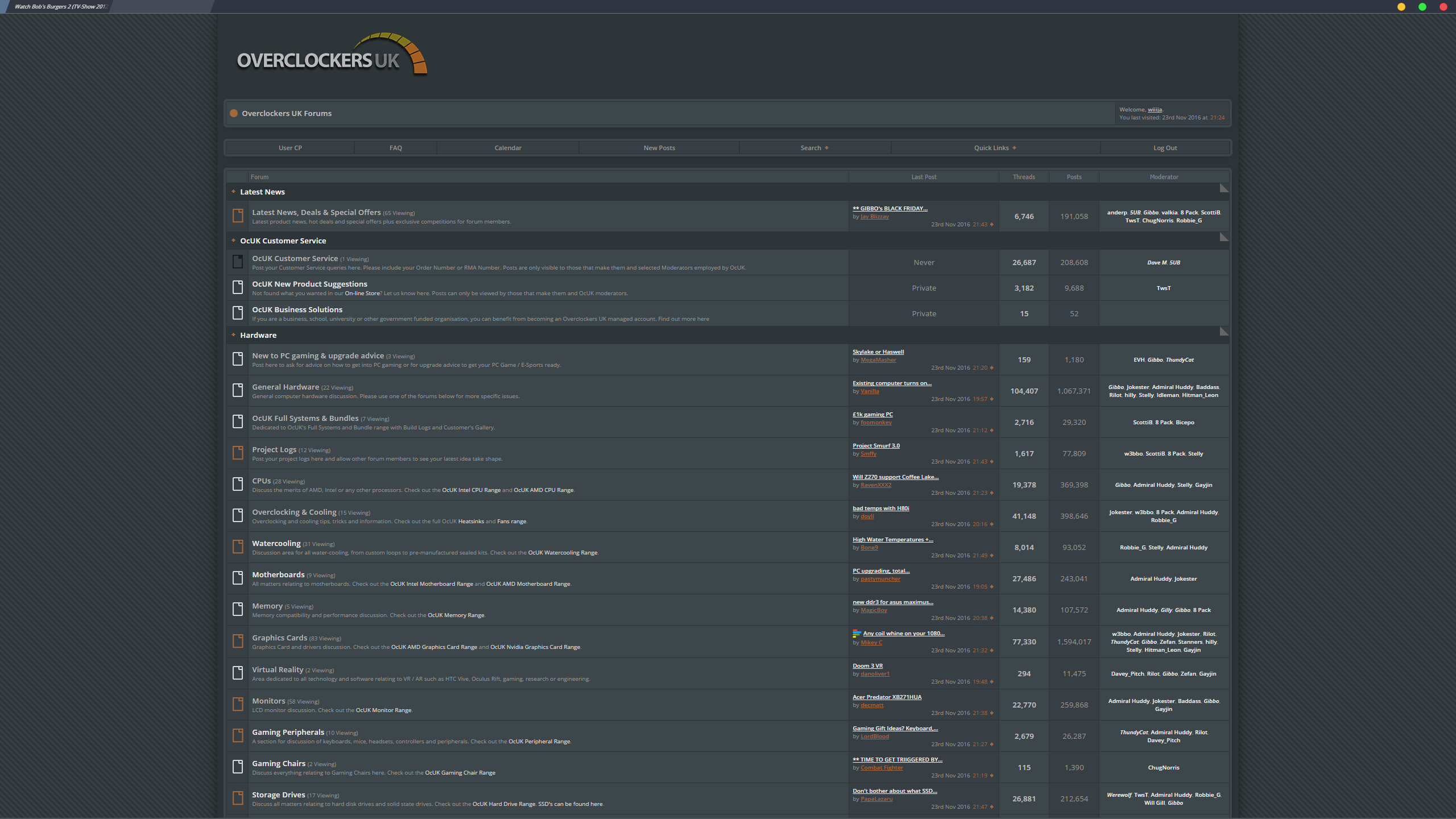Open the Overclockers UK Forums breadcrumb link
Image resolution: width=1456 pixels, height=819 pixels.
[x=287, y=113]
